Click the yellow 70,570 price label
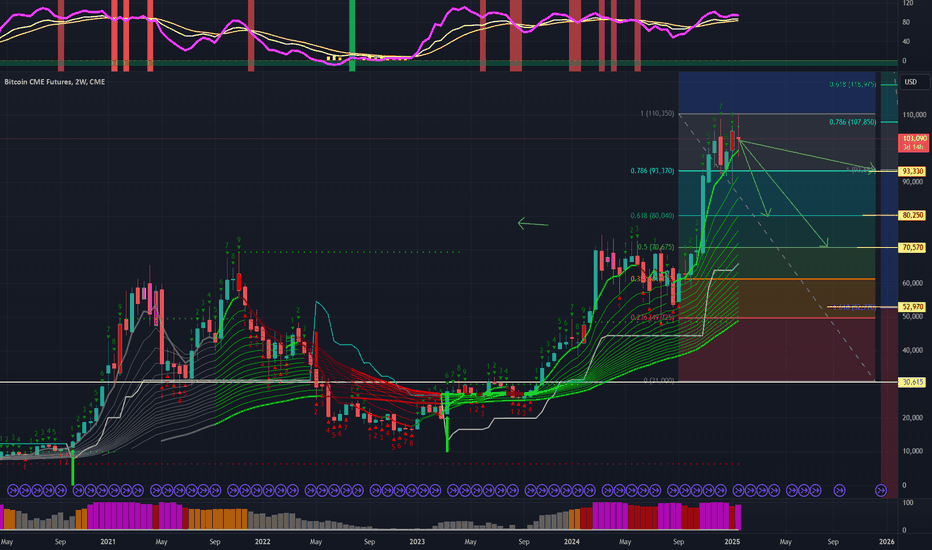Image resolution: width=932 pixels, height=550 pixels. [x=913, y=247]
